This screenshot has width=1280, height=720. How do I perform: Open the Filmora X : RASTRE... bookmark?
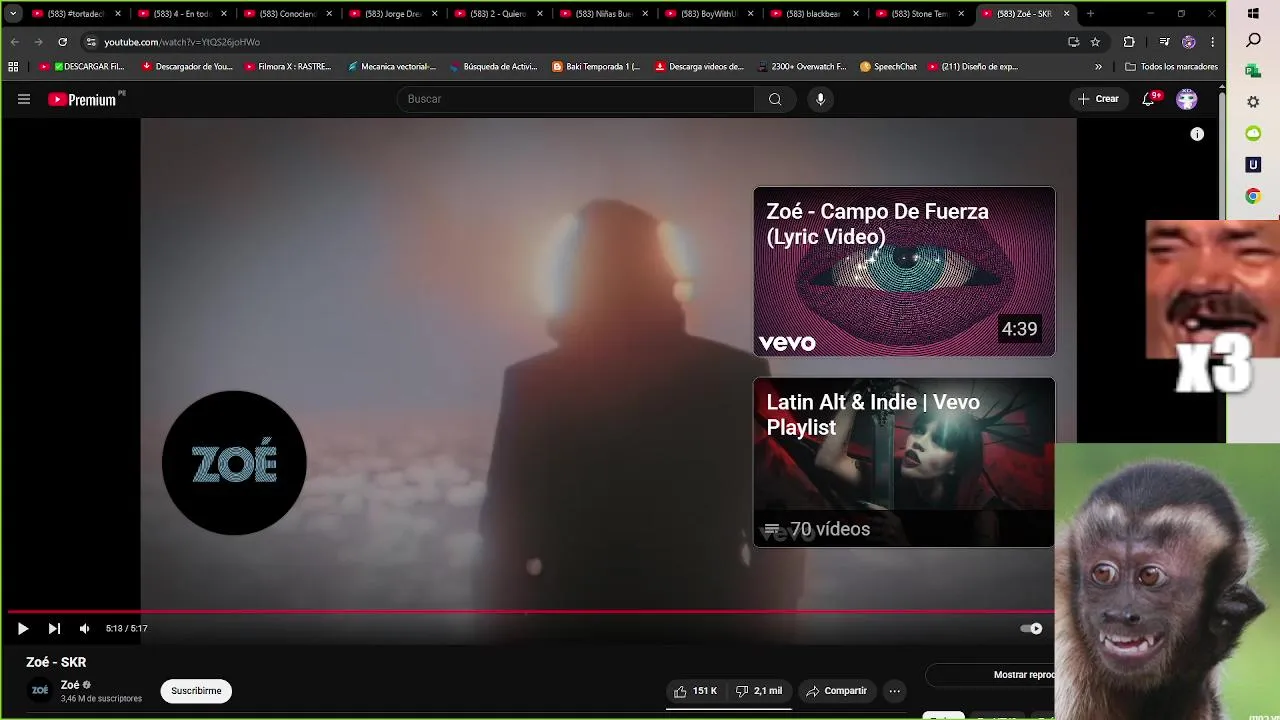pos(288,67)
